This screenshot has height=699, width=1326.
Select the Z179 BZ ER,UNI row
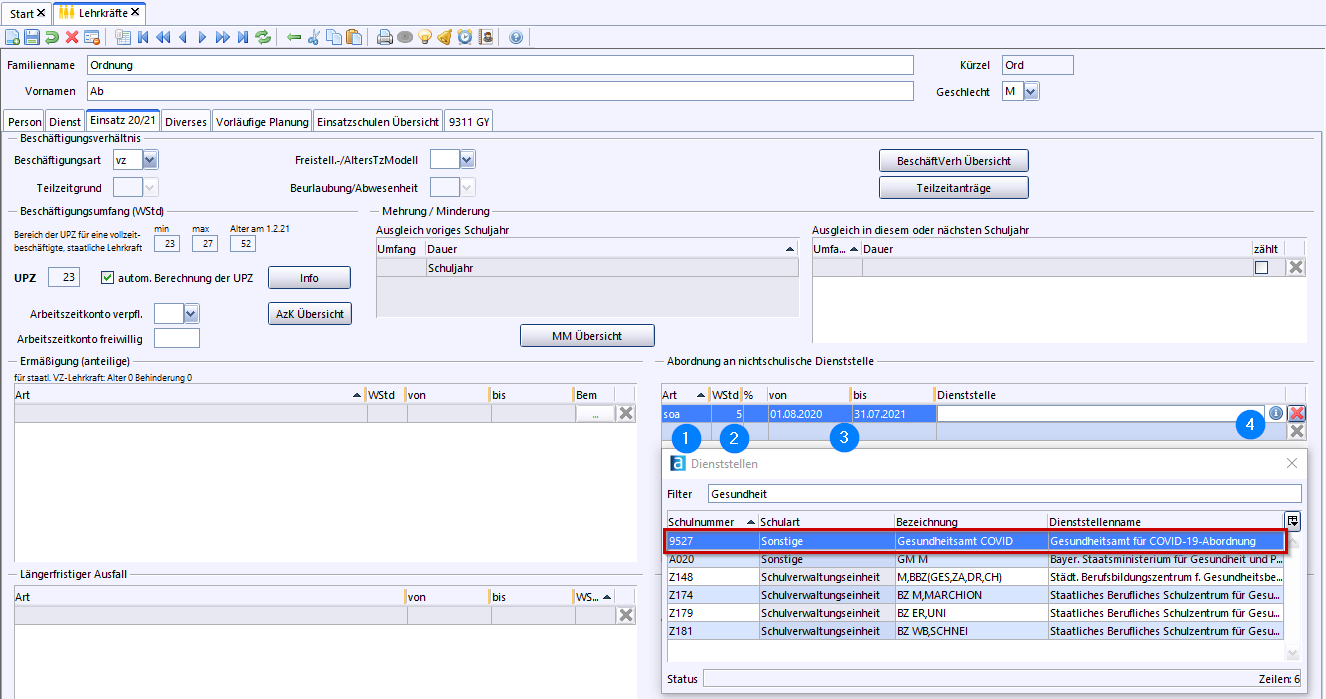click(x=975, y=612)
